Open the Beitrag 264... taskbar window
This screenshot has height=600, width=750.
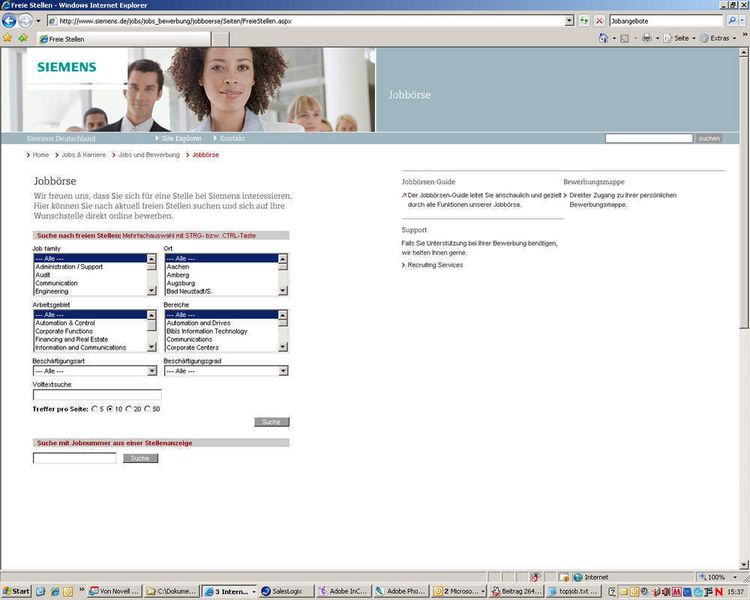pos(517,591)
